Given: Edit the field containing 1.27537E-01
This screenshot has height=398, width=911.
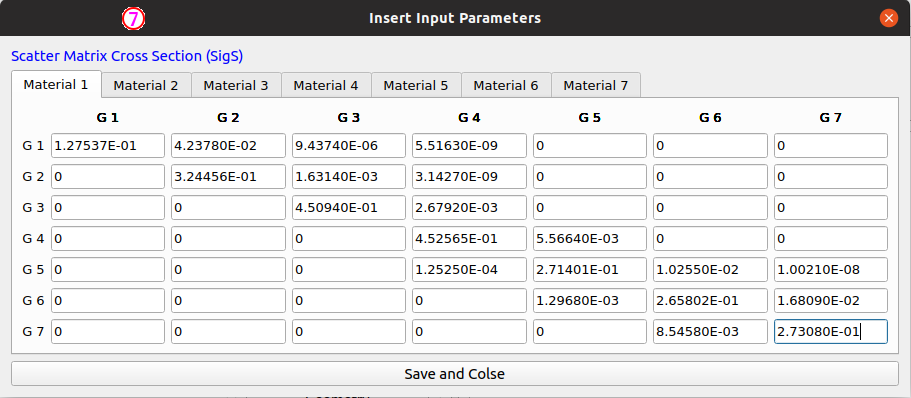Looking at the screenshot, I should click(108, 145).
